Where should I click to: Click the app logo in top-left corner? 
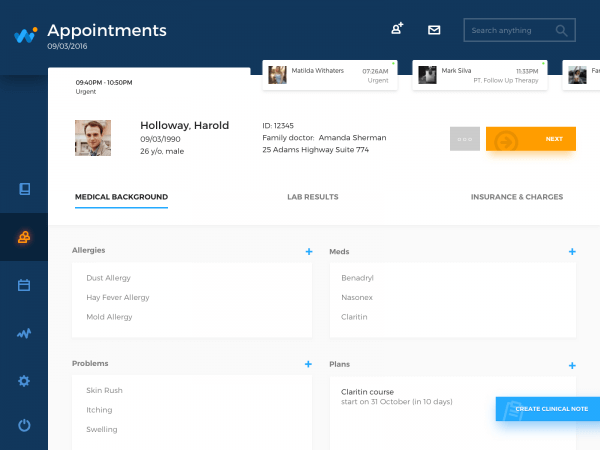[x=24, y=35]
